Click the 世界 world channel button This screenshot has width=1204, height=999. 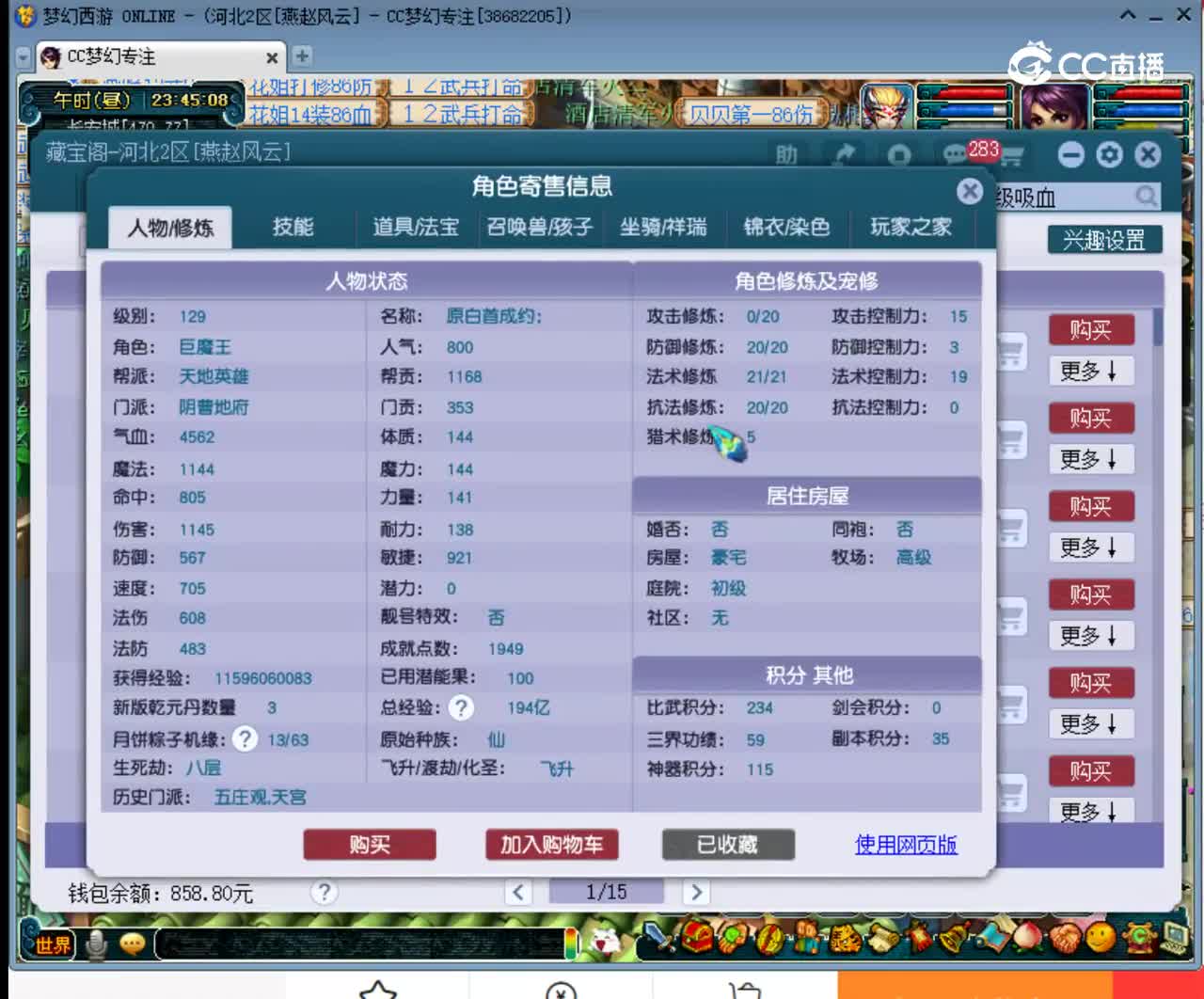click(52, 944)
